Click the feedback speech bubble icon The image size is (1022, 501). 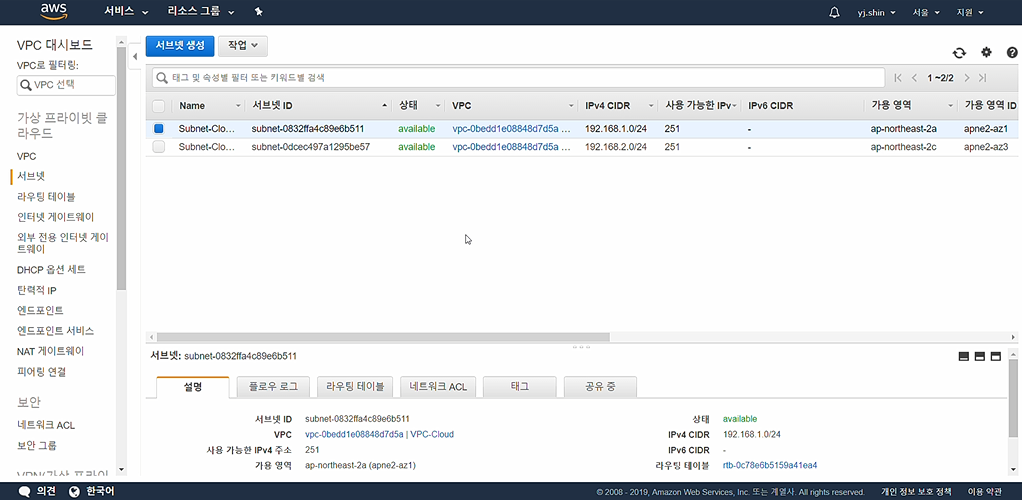25,491
